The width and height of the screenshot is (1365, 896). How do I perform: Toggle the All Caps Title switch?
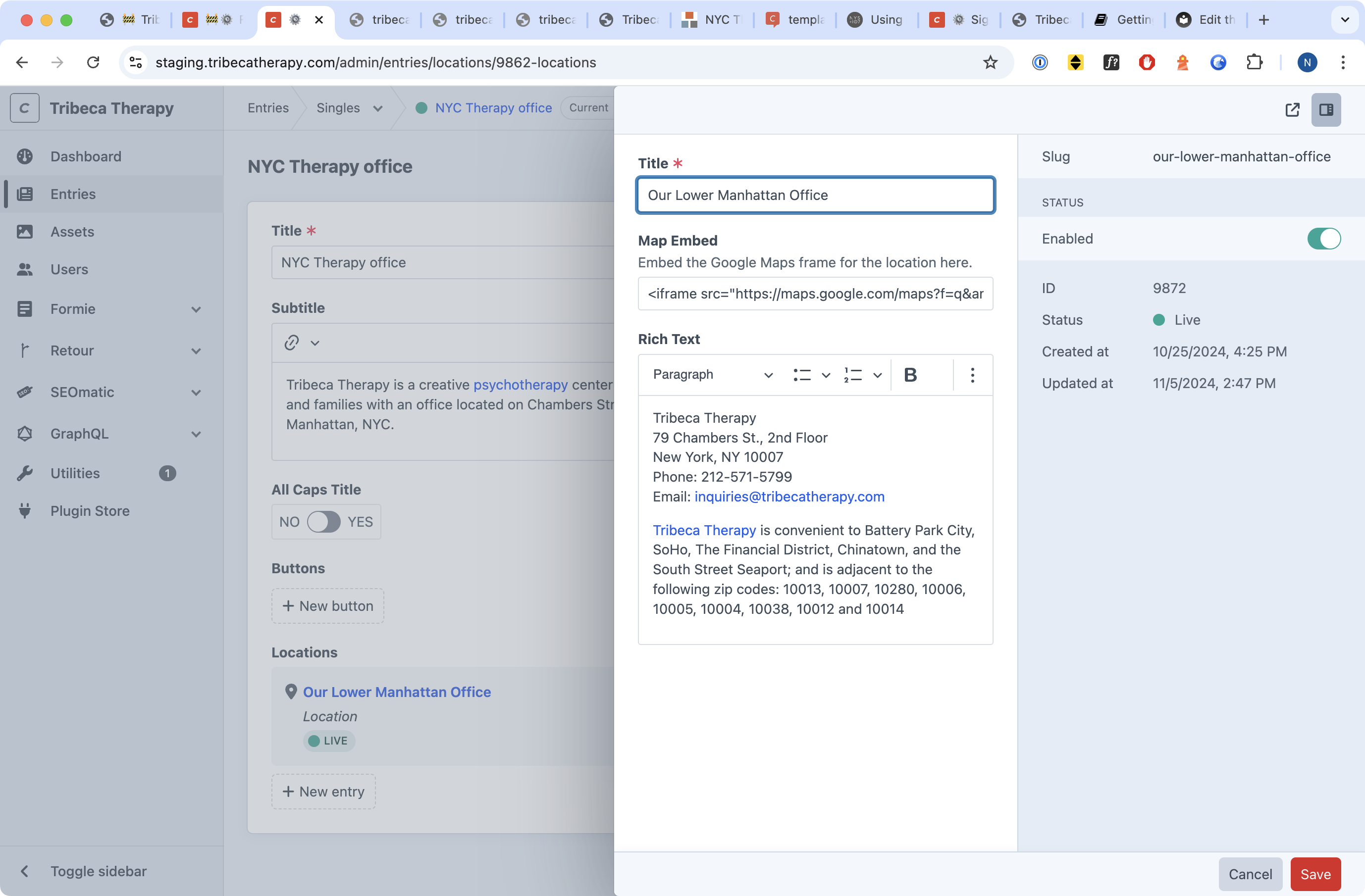tap(323, 522)
